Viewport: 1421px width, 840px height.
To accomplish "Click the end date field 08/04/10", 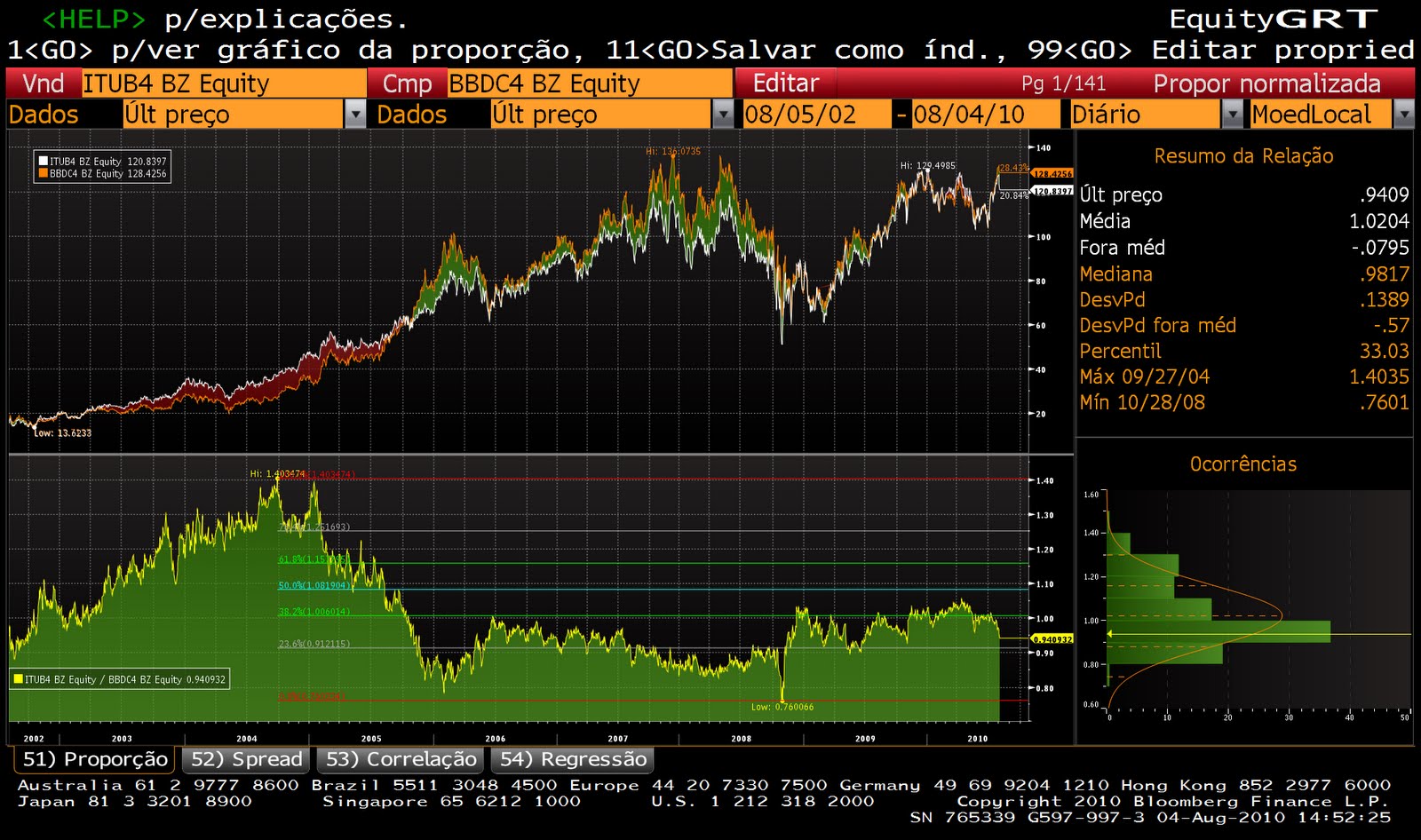I will pos(985,115).
